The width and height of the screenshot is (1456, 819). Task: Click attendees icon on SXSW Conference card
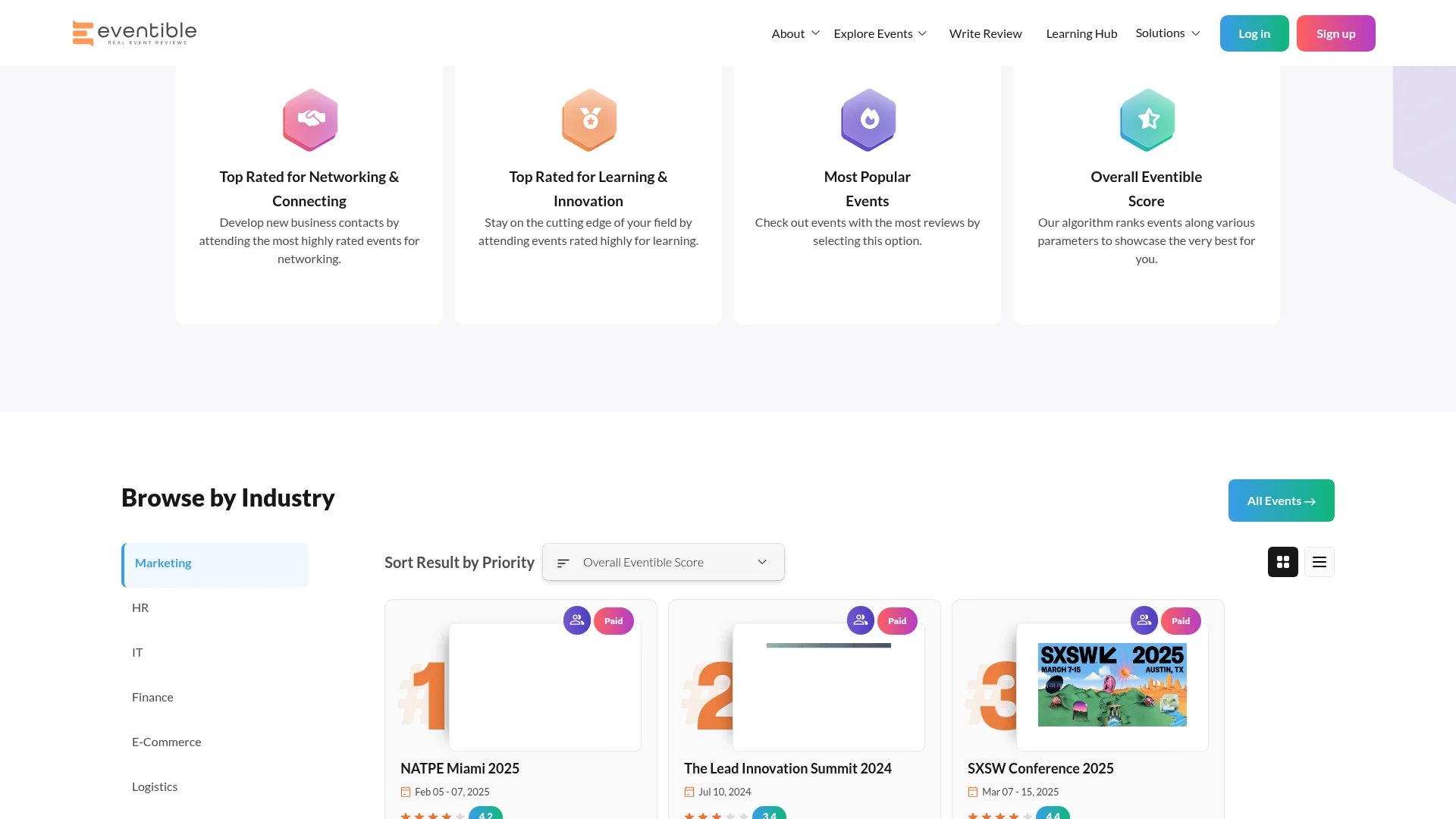tap(1144, 620)
